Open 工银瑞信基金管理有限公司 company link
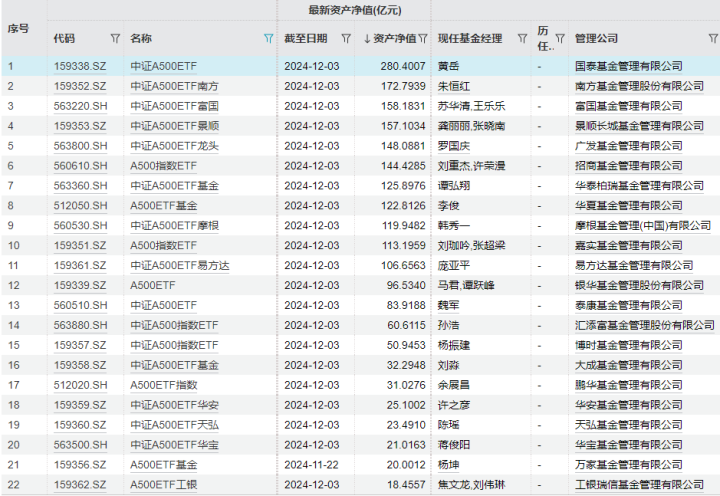 [x=639, y=485]
